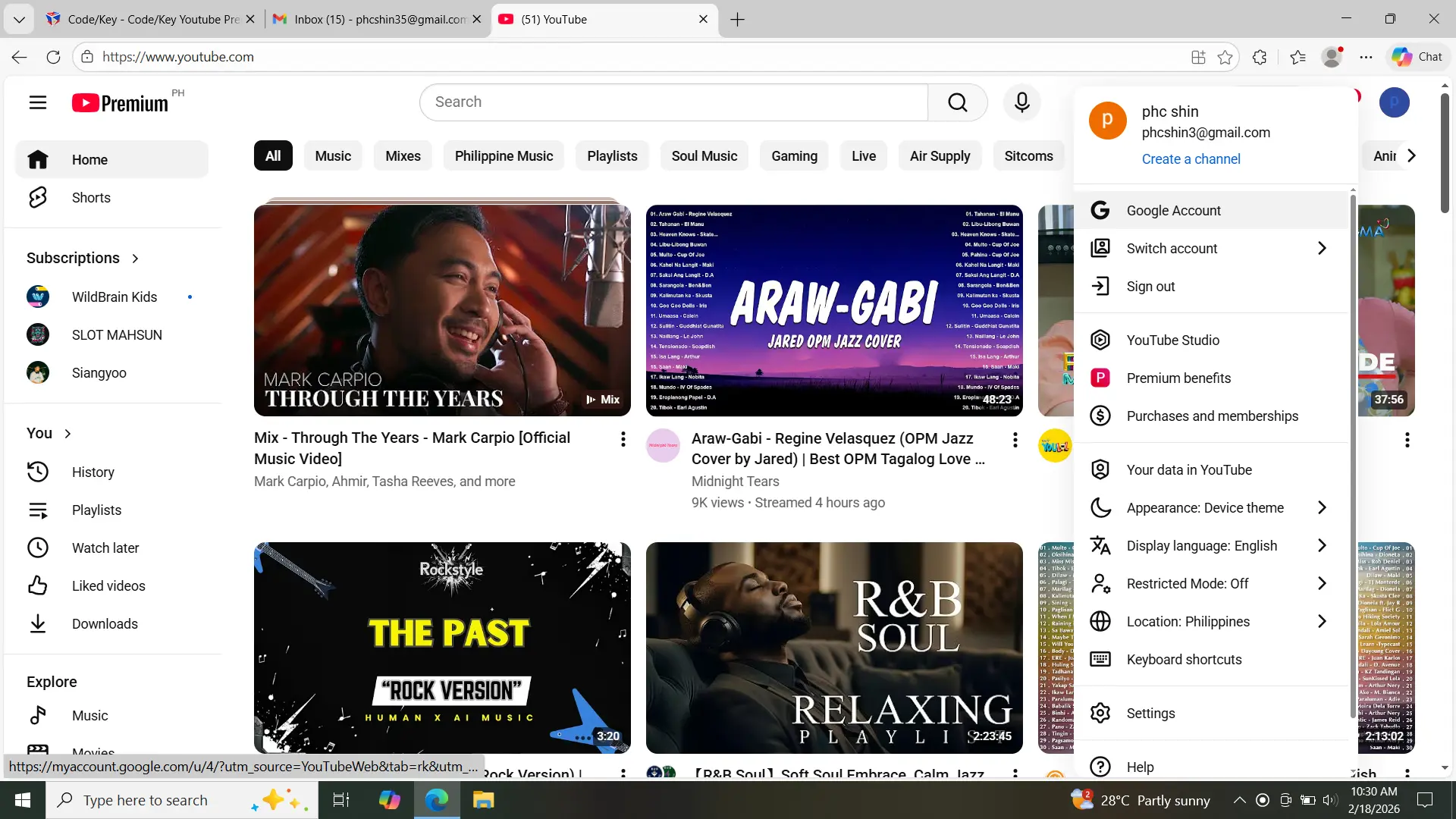Expand Appearance: Device theme submenu
Viewport: 1456px width, 819px height.
[x=1211, y=508]
